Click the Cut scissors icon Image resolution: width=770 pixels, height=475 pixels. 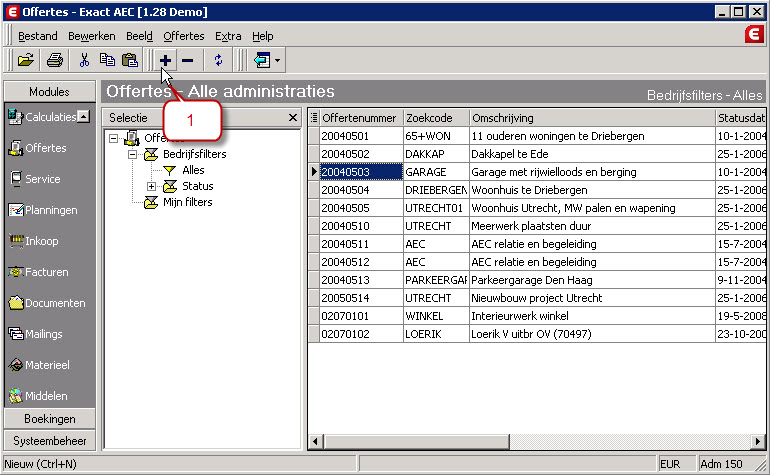click(84, 60)
